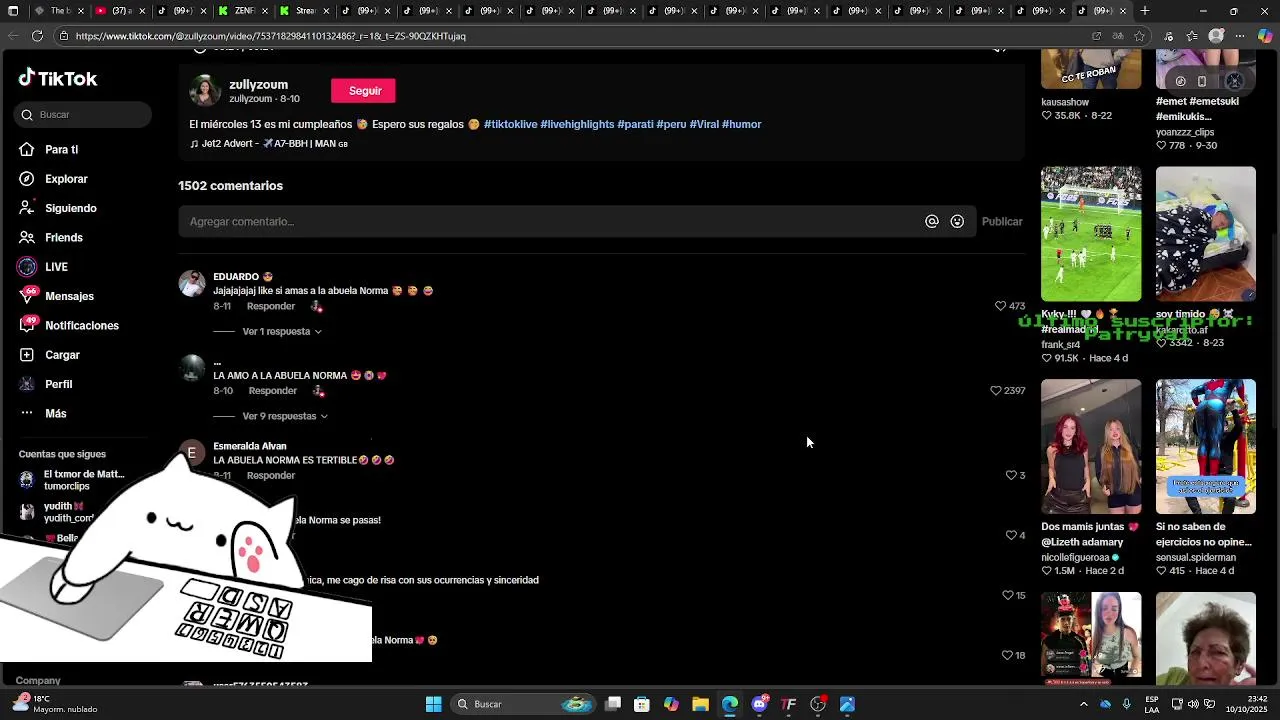This screenshot has height=720, width=1280.
Task: Like the comment with 4 likes
Action: coord(1010,535)
